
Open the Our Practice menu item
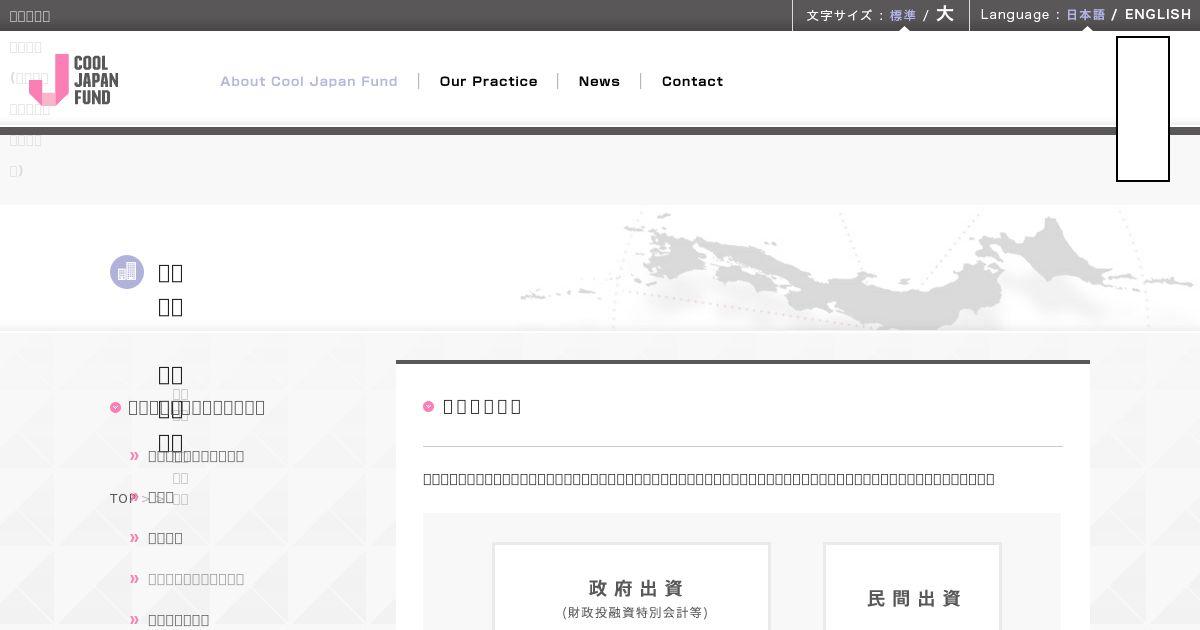pyautogui.click(x=488, y=81)
